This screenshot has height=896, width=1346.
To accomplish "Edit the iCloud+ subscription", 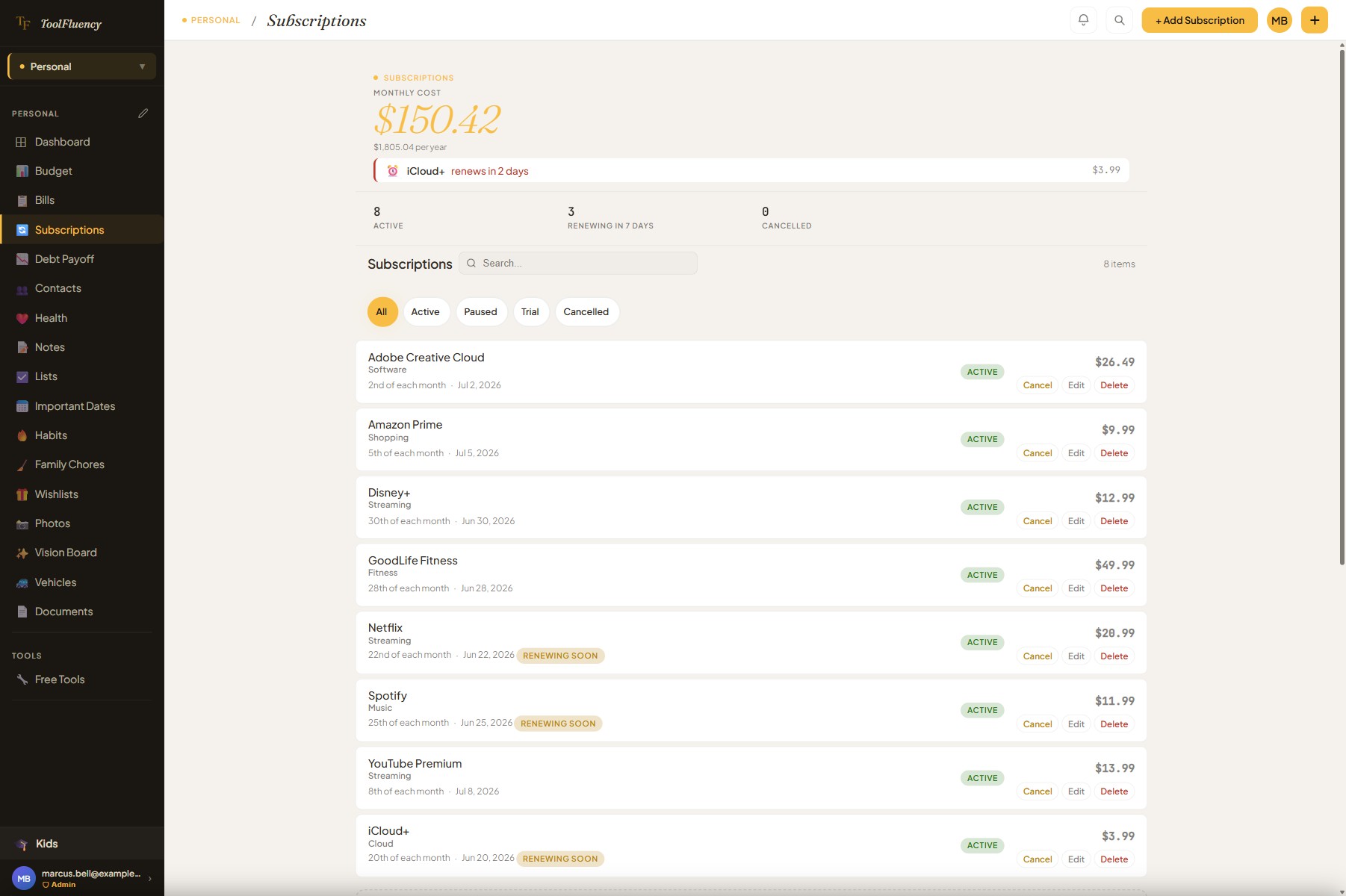I will [1076, 859].
